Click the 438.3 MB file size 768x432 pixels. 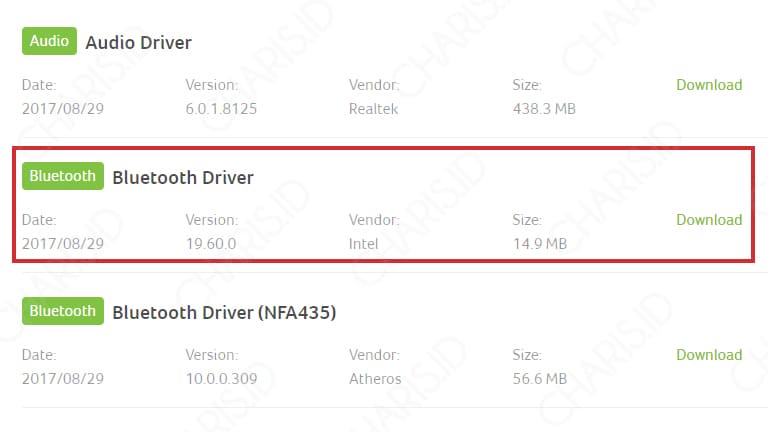click(x=544, y=109)
